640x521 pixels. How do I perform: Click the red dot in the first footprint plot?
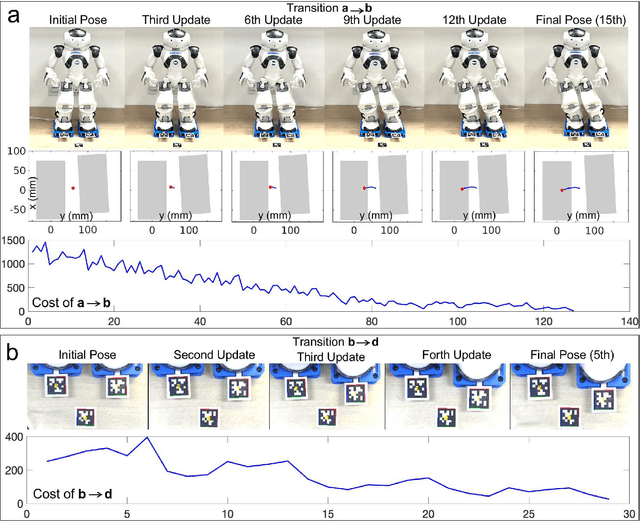point(73,188)
